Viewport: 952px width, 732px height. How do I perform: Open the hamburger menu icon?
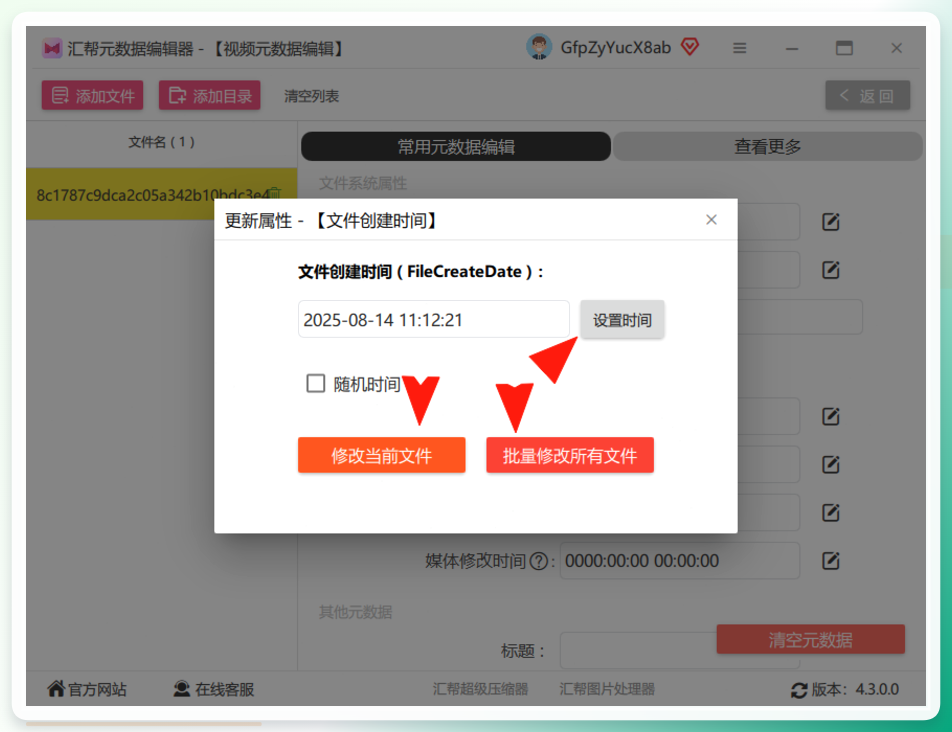click(x=739, y=47)
